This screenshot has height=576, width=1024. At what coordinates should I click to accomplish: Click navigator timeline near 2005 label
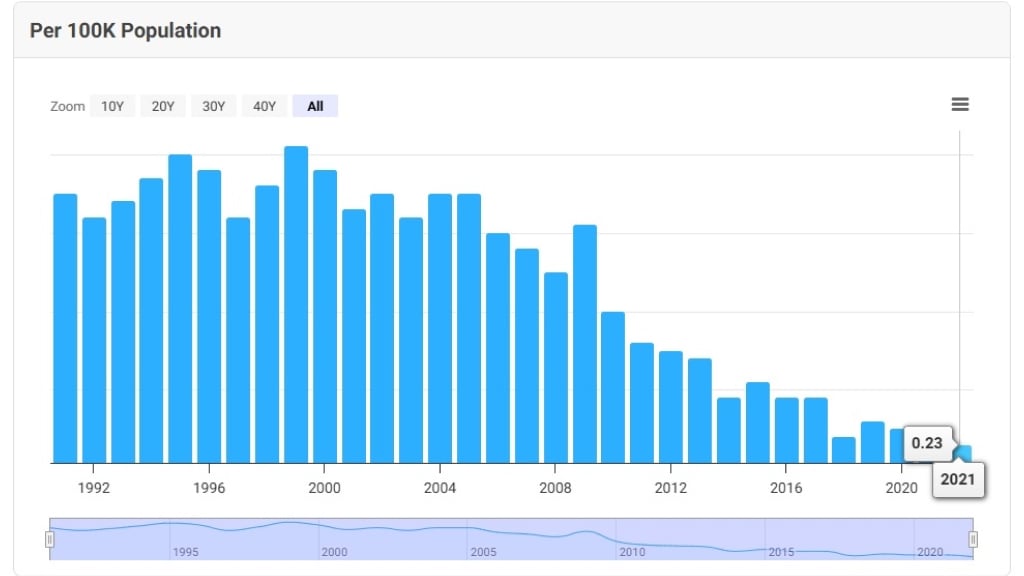484,540
